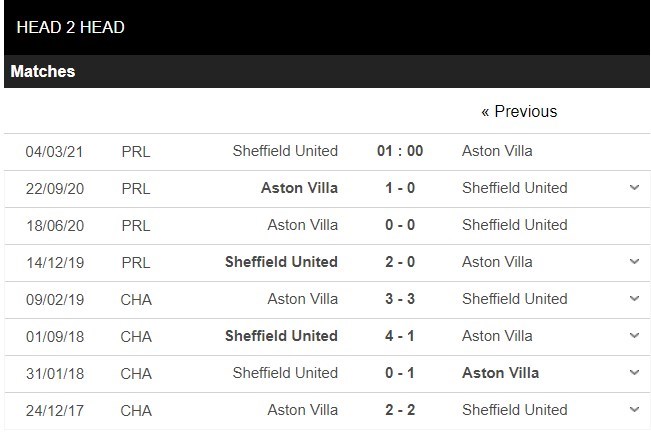This screenshot has width=651, height=435.
Task: Open the Matches tab
Action: 43,72
